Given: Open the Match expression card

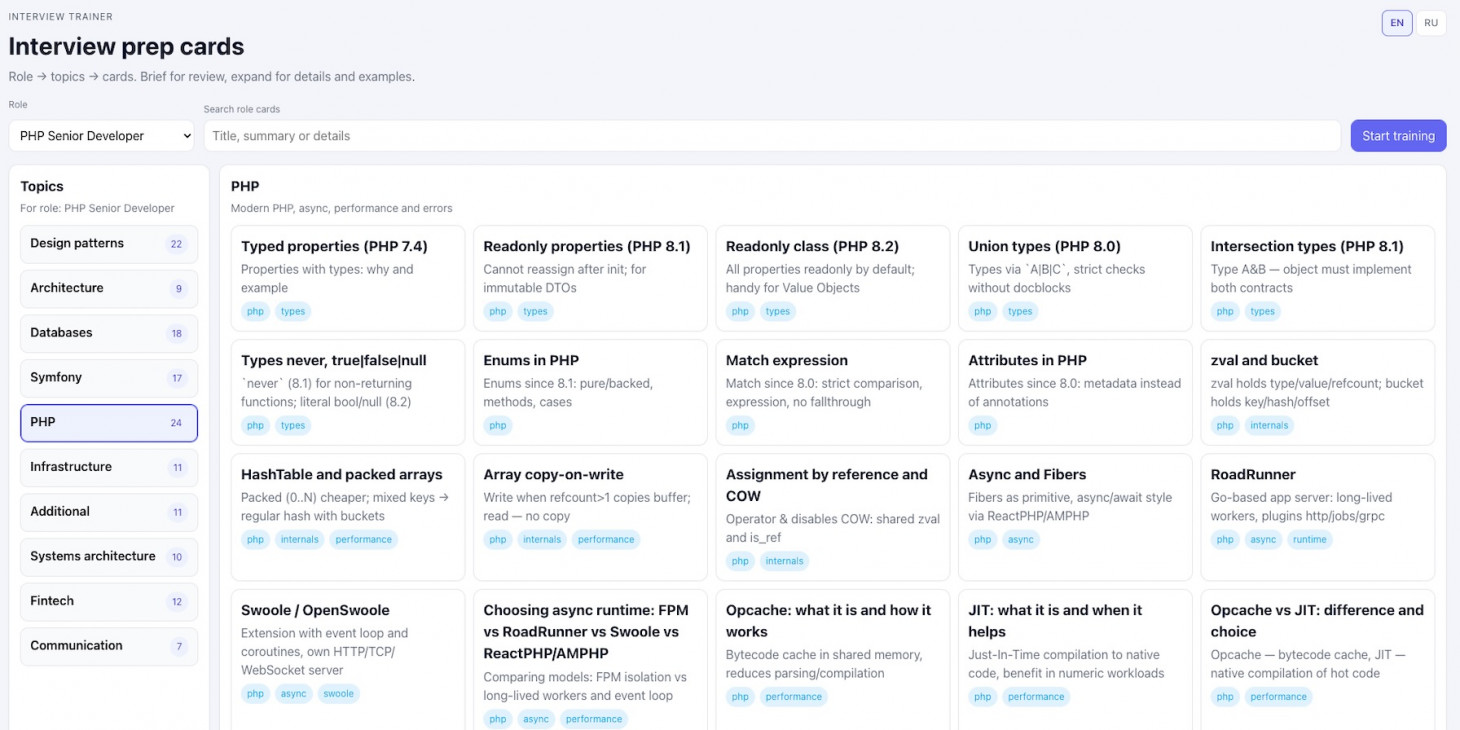Looking at the screenshot, I should pos(786,361).
